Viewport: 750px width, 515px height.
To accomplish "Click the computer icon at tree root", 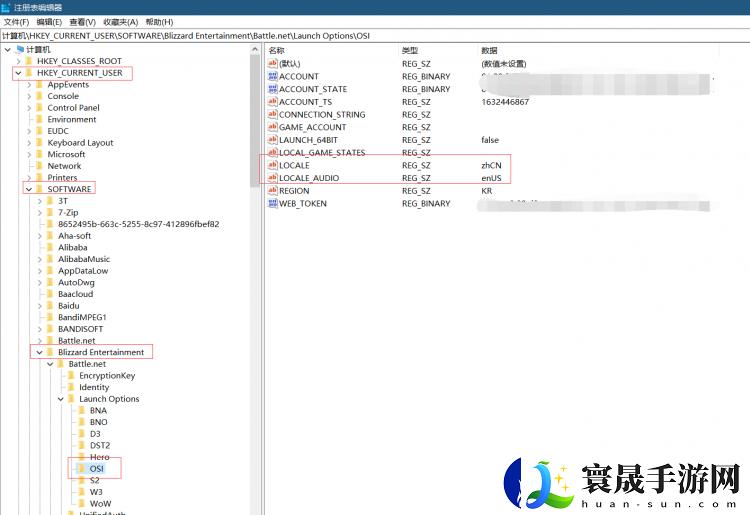I will click(20, 49).
